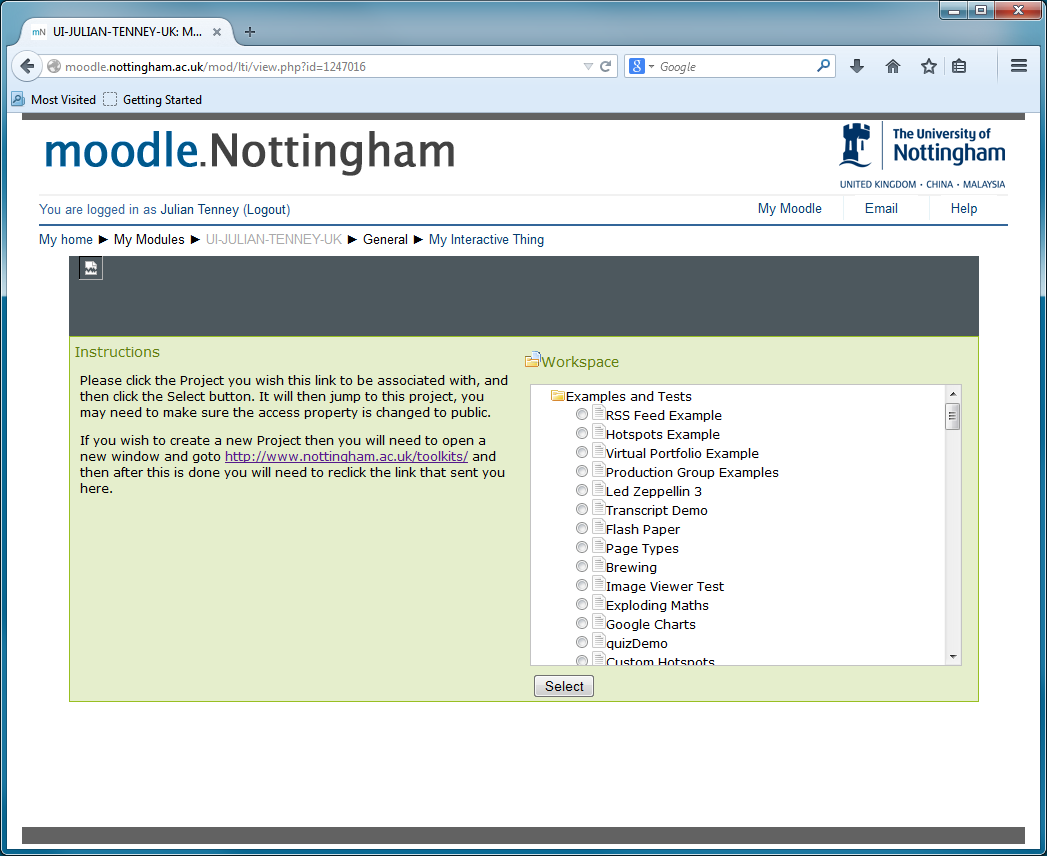Open the downloads arrow icon
The image size is (1047, 856).
click(x=857, y=66)
